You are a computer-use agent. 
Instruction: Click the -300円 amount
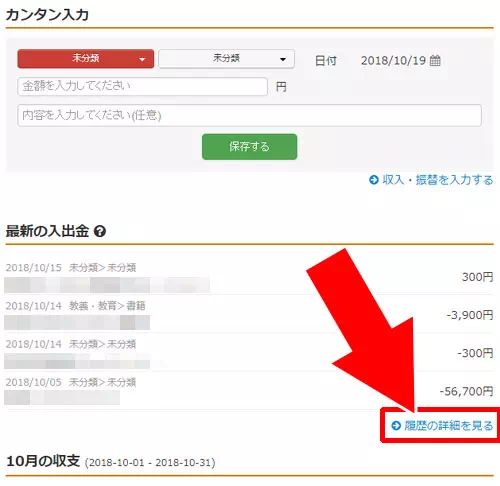475,353
